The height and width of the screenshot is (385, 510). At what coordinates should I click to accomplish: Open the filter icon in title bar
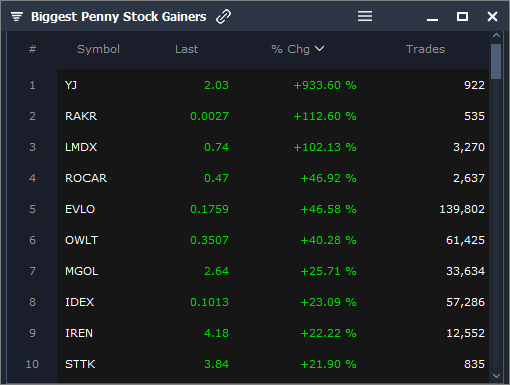coord(17,16)
